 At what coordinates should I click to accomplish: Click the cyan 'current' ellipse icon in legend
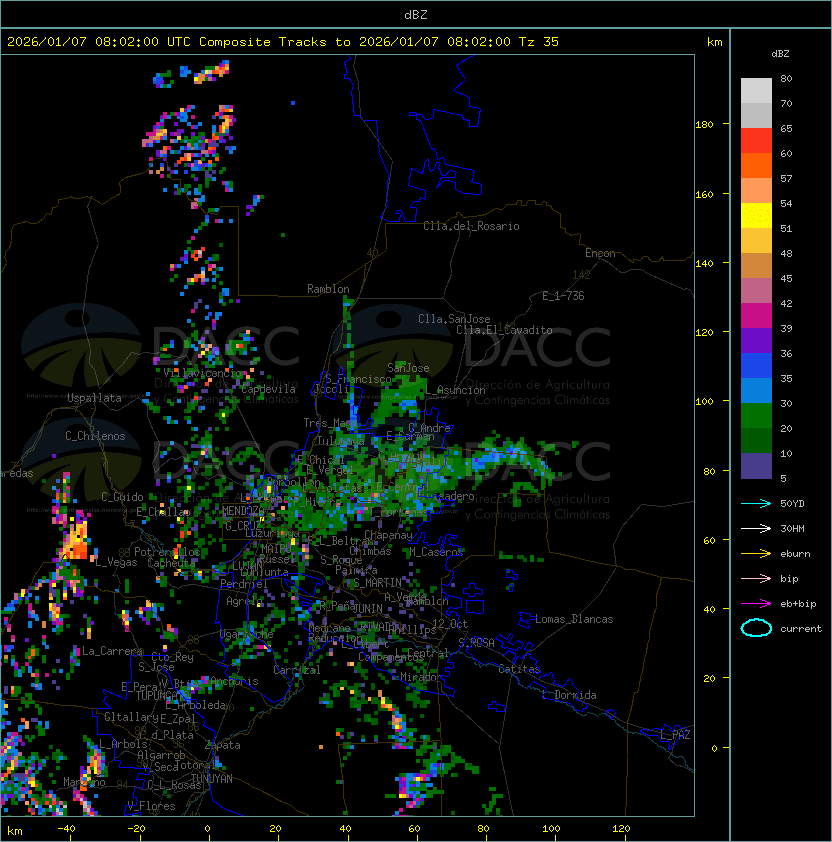pos(756,628)
